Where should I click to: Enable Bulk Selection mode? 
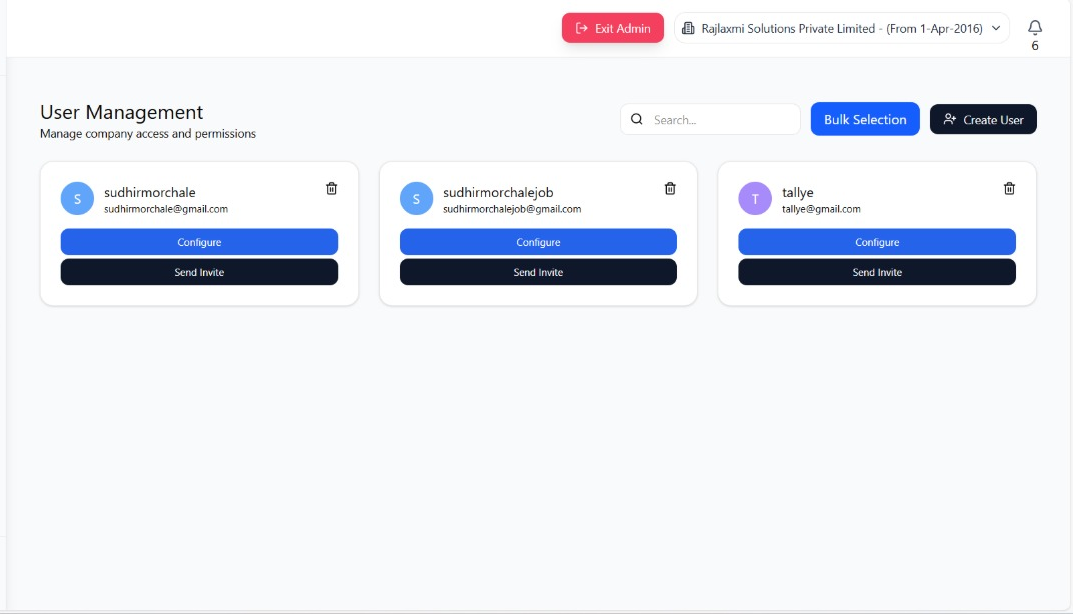click(864, 119)
